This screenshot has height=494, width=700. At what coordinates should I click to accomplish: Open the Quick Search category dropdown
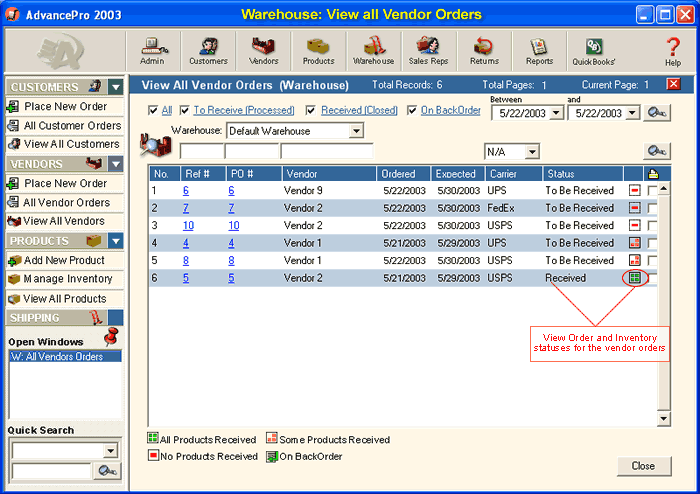(x=111, y=451)
